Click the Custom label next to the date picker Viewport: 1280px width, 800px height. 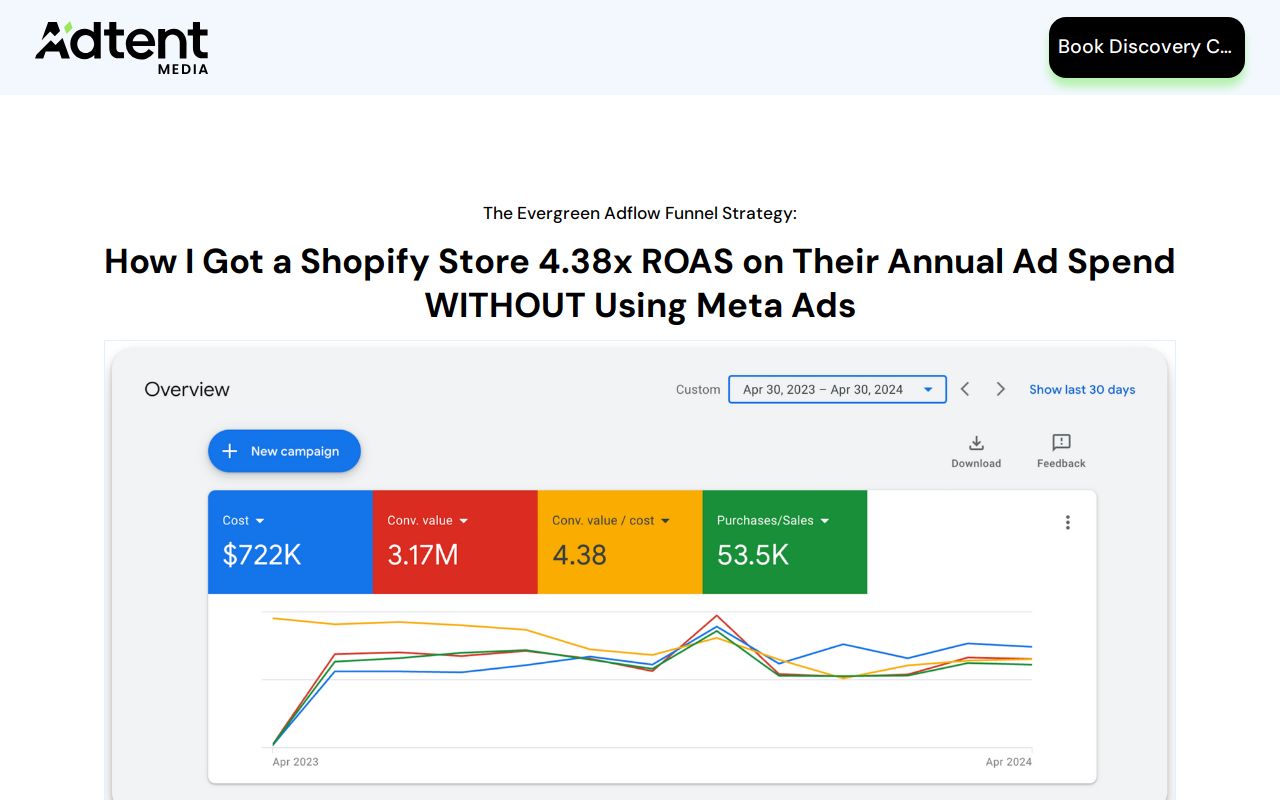[x=698, y=390]
